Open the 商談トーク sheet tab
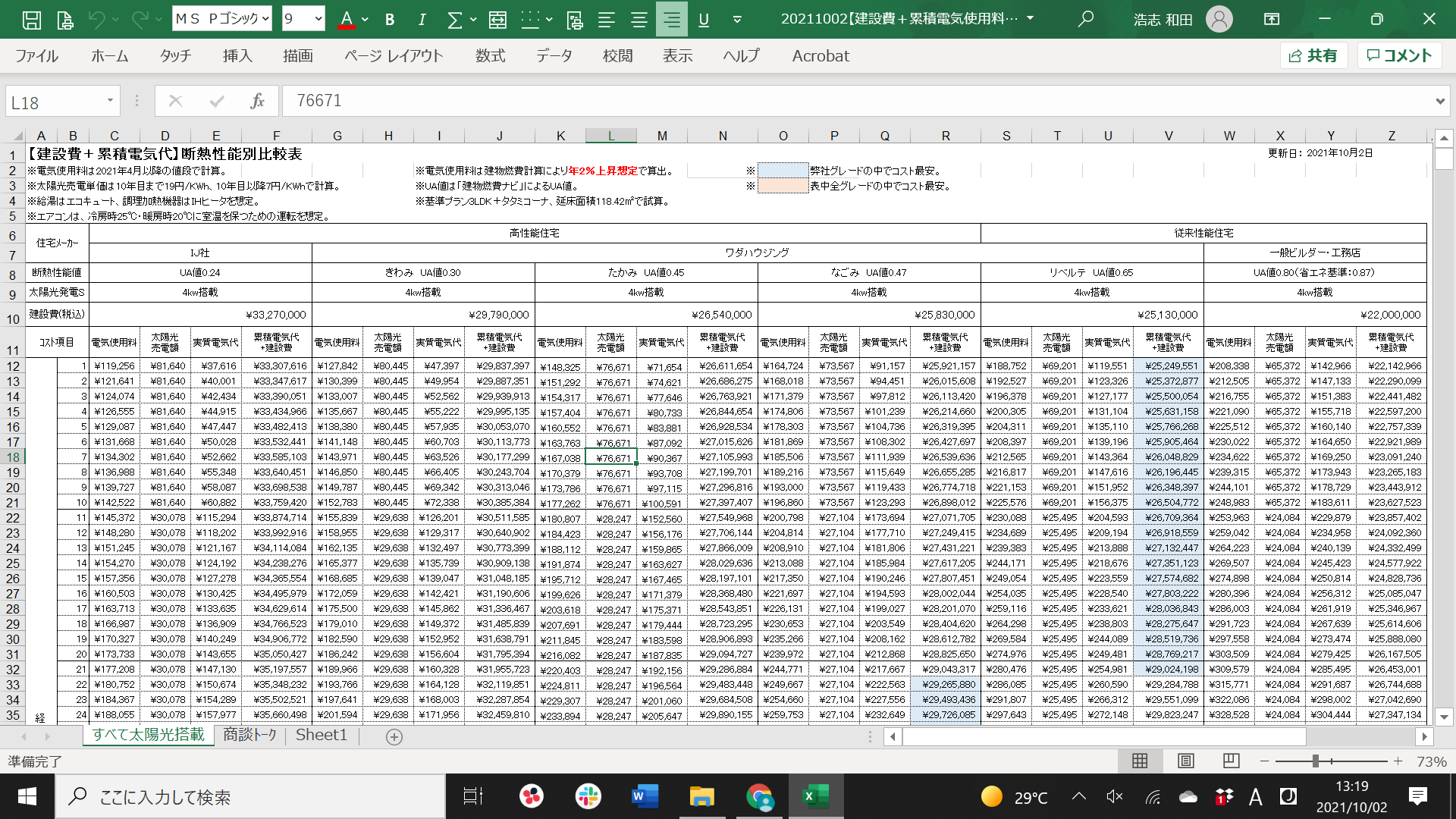This screenshot has width=1456, height=819. [249, 735]
